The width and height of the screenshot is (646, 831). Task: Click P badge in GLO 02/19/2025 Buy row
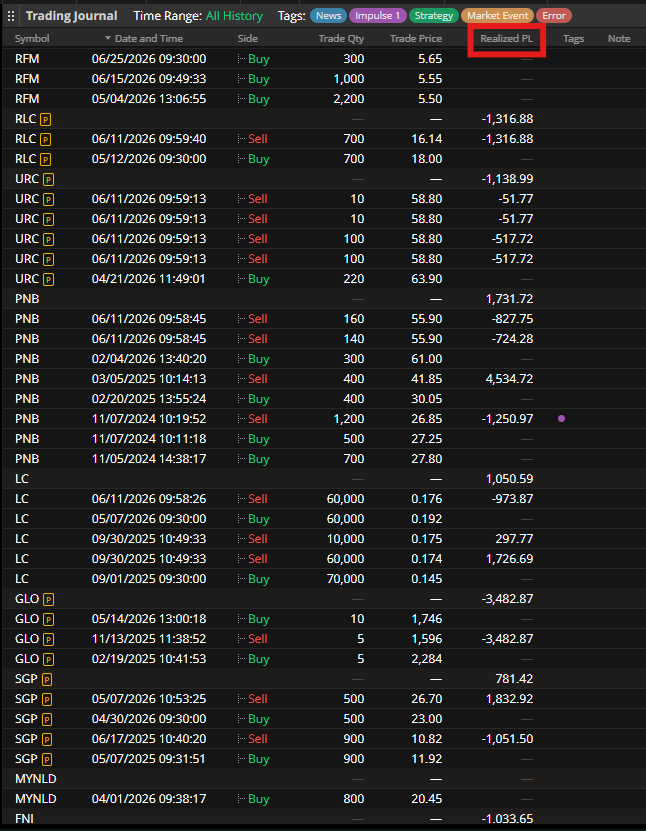pos(48,659)
